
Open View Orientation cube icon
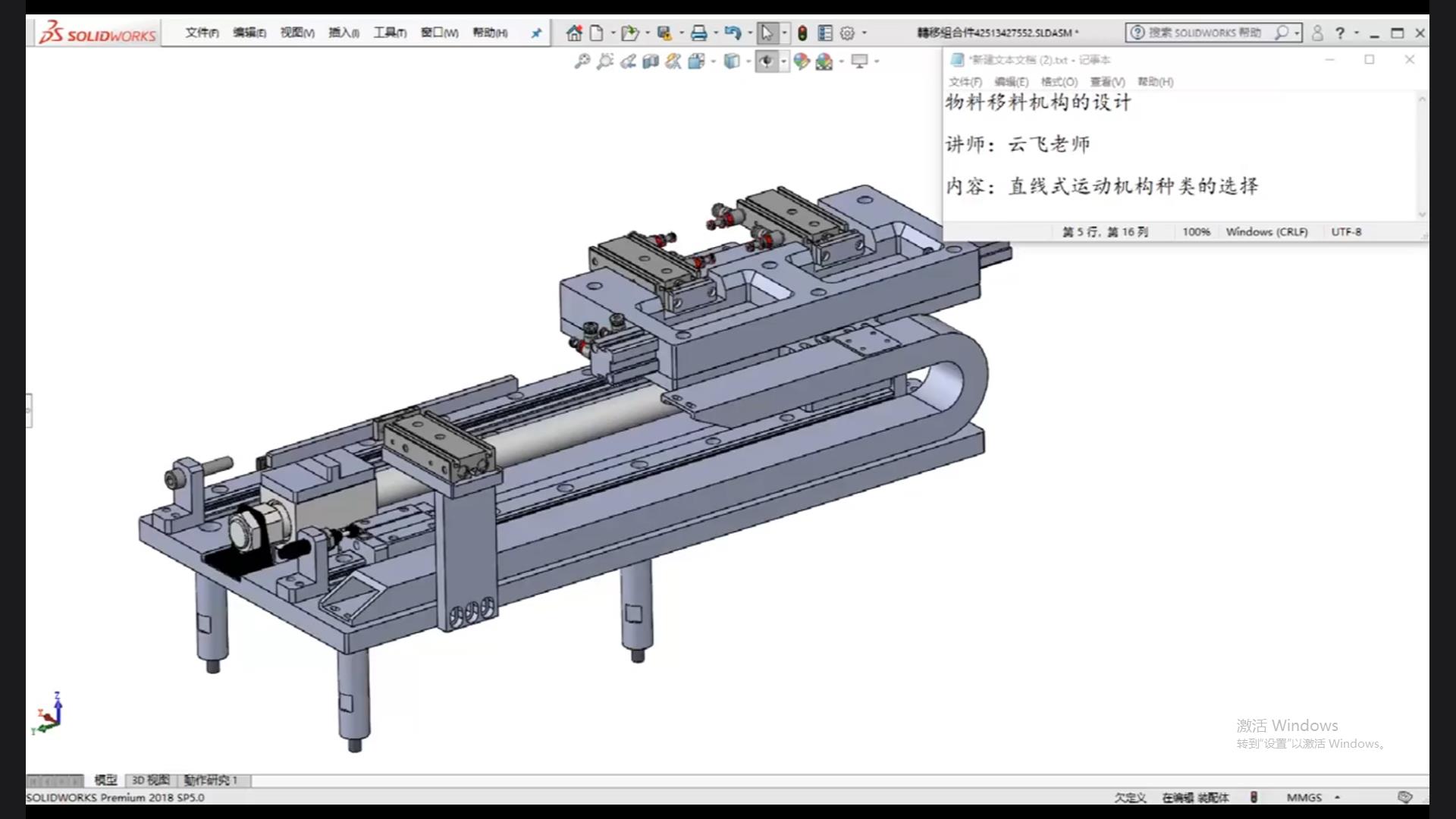point(696,61)
